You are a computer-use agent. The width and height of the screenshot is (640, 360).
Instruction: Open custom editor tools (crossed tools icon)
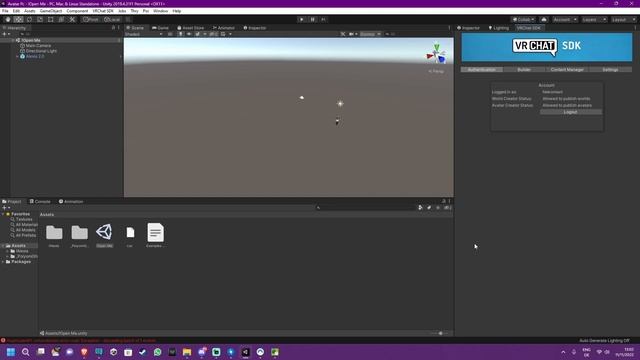pos(72,19)
